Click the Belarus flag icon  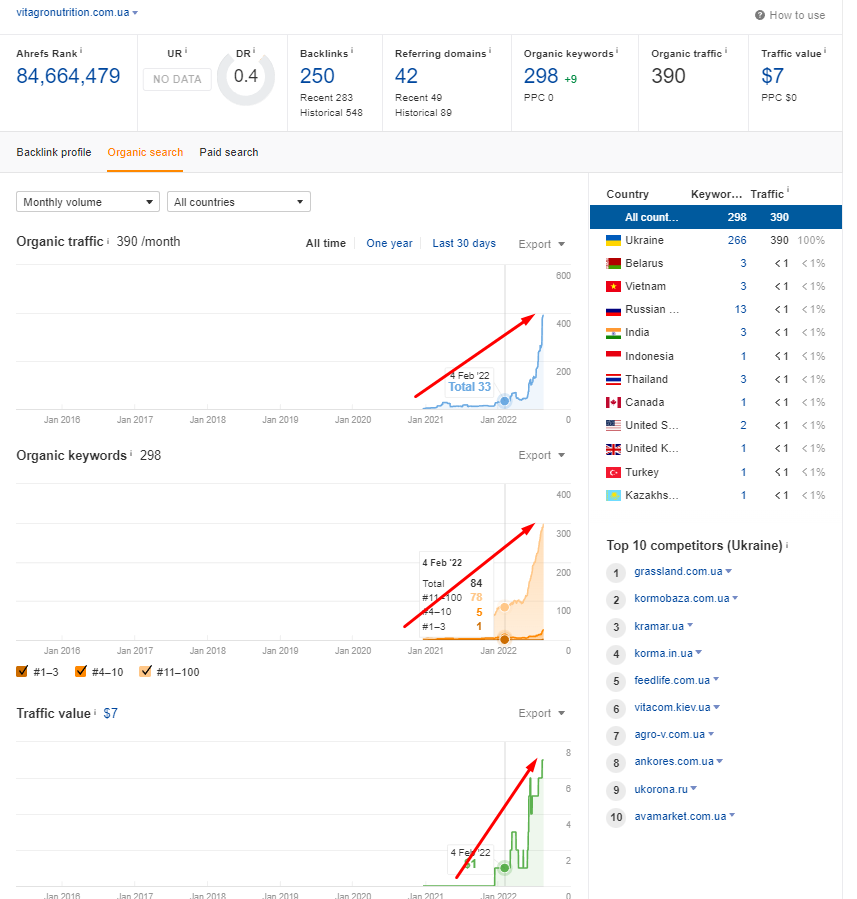[x=613, y=263]
